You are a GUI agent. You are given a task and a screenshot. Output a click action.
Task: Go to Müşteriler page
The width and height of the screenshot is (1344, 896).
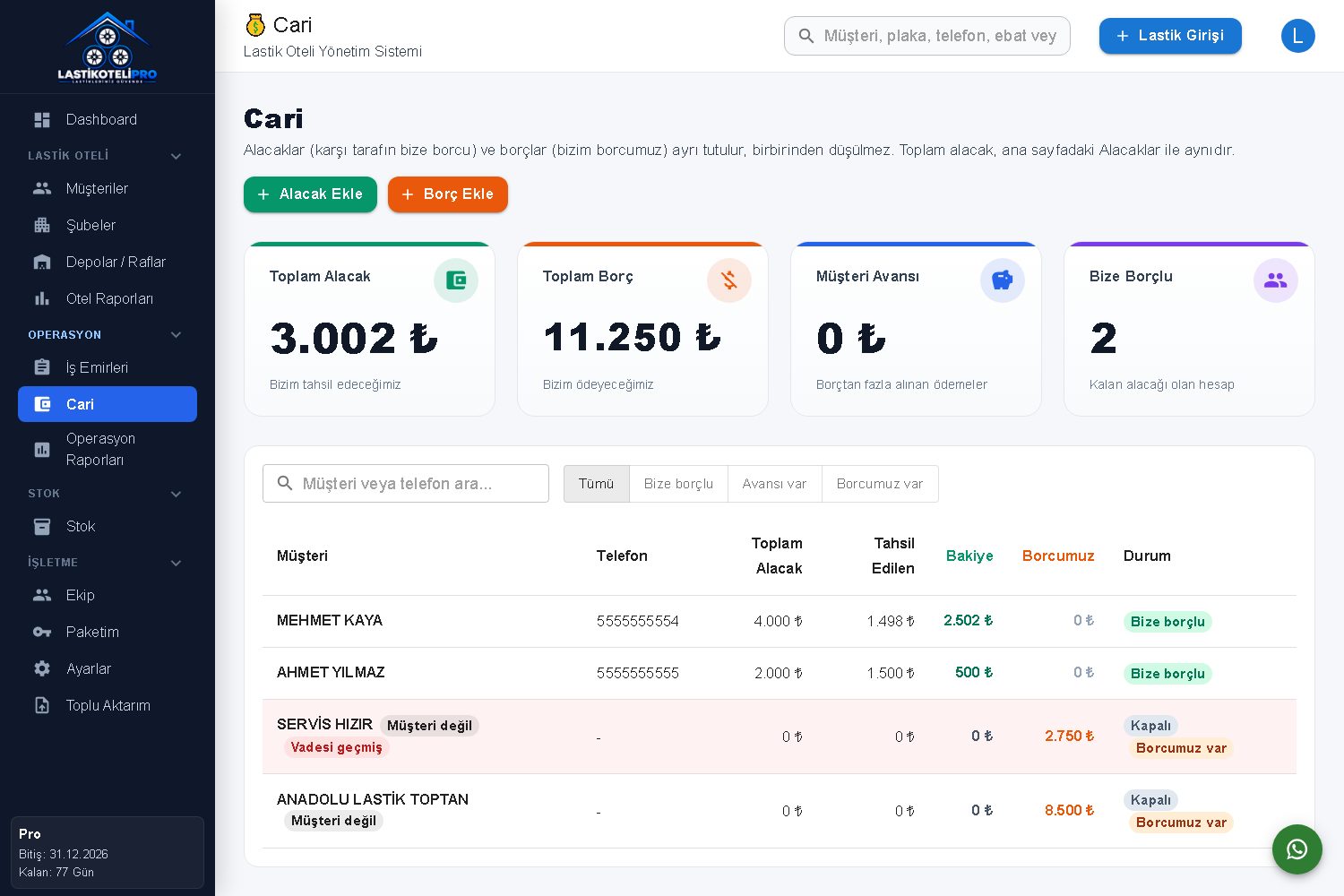pos(108,189)
